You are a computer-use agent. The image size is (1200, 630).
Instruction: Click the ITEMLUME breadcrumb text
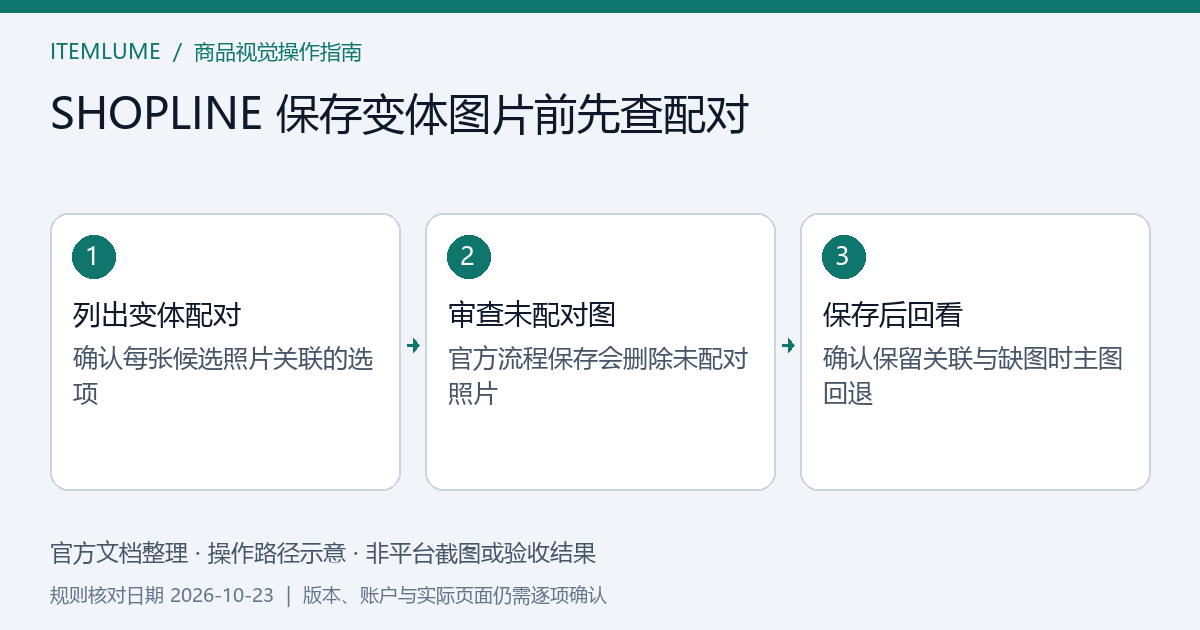[105, 52]
